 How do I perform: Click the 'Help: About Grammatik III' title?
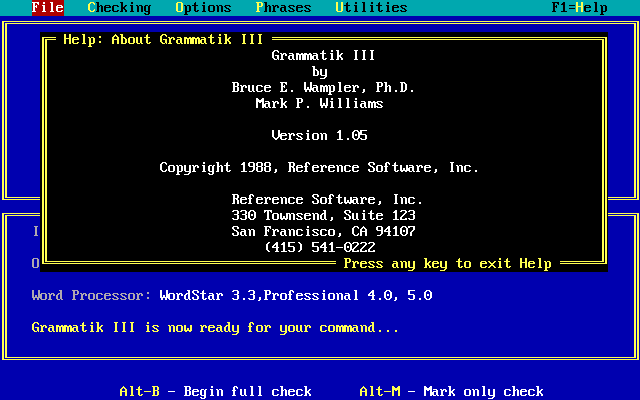click(163, 40)
